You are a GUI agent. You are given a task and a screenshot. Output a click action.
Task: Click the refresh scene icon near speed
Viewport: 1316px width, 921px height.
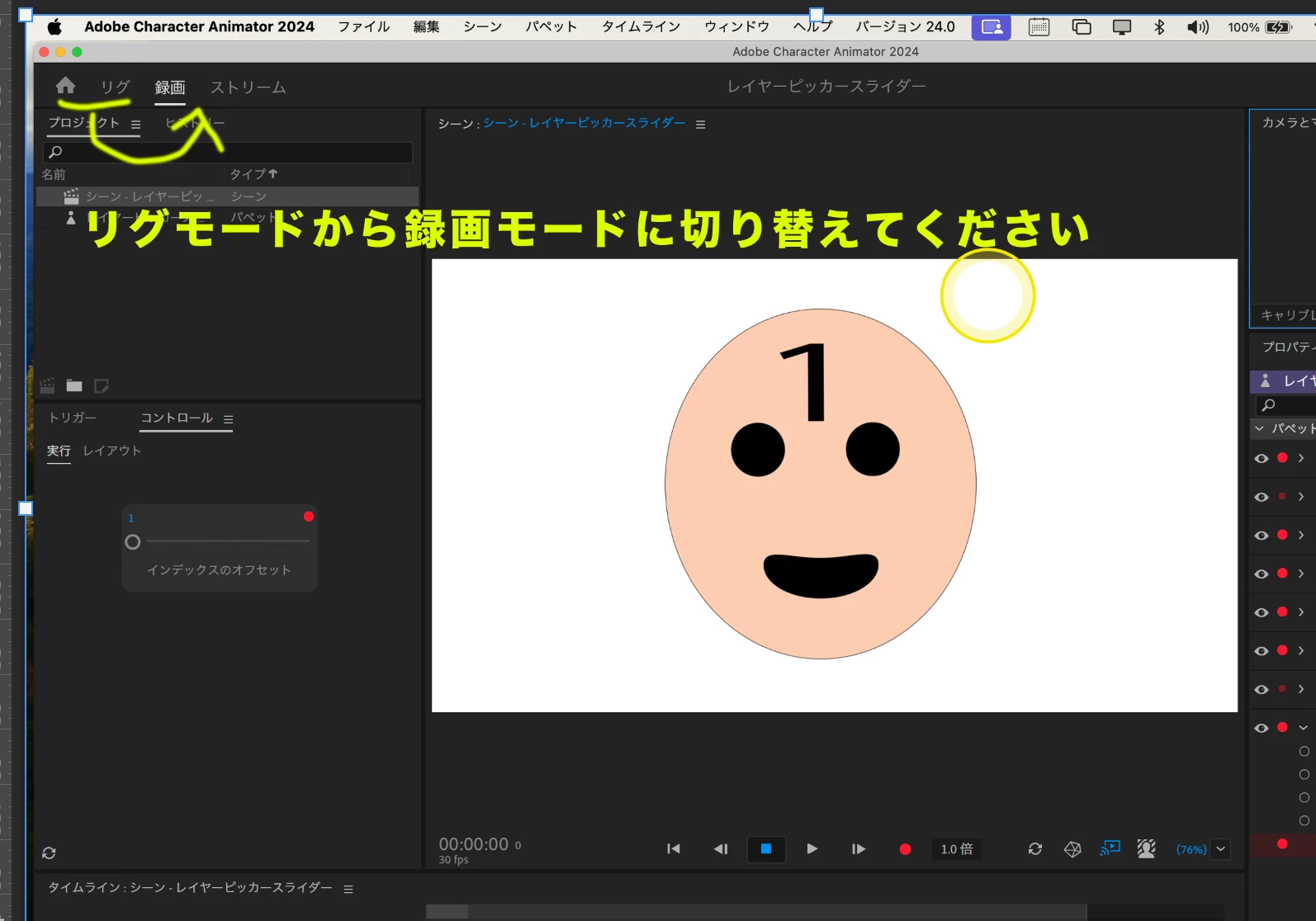click(1035, 848)
